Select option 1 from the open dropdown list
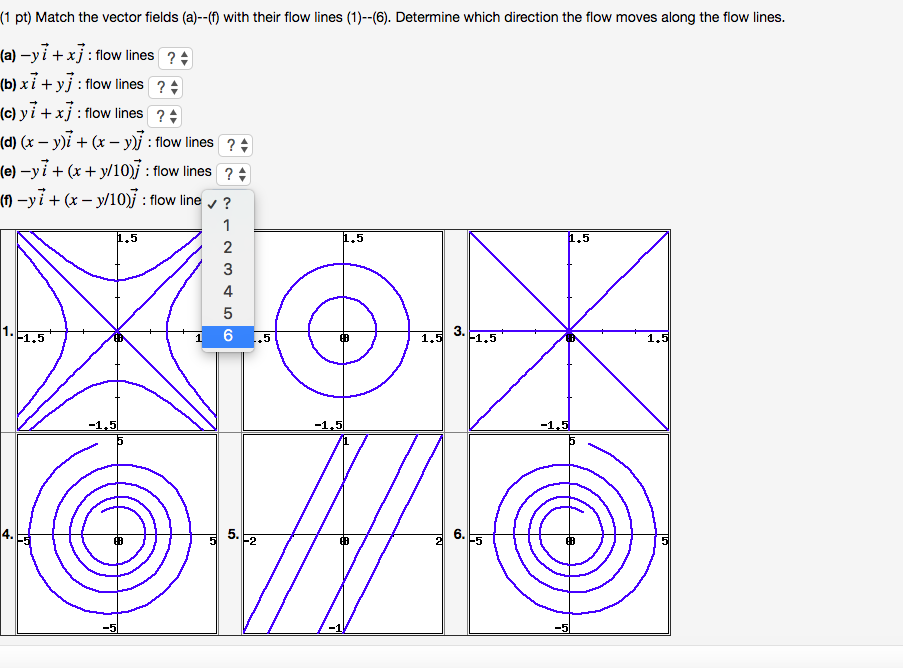This screenshot has width=903, height=668. (x=227, y=225)
